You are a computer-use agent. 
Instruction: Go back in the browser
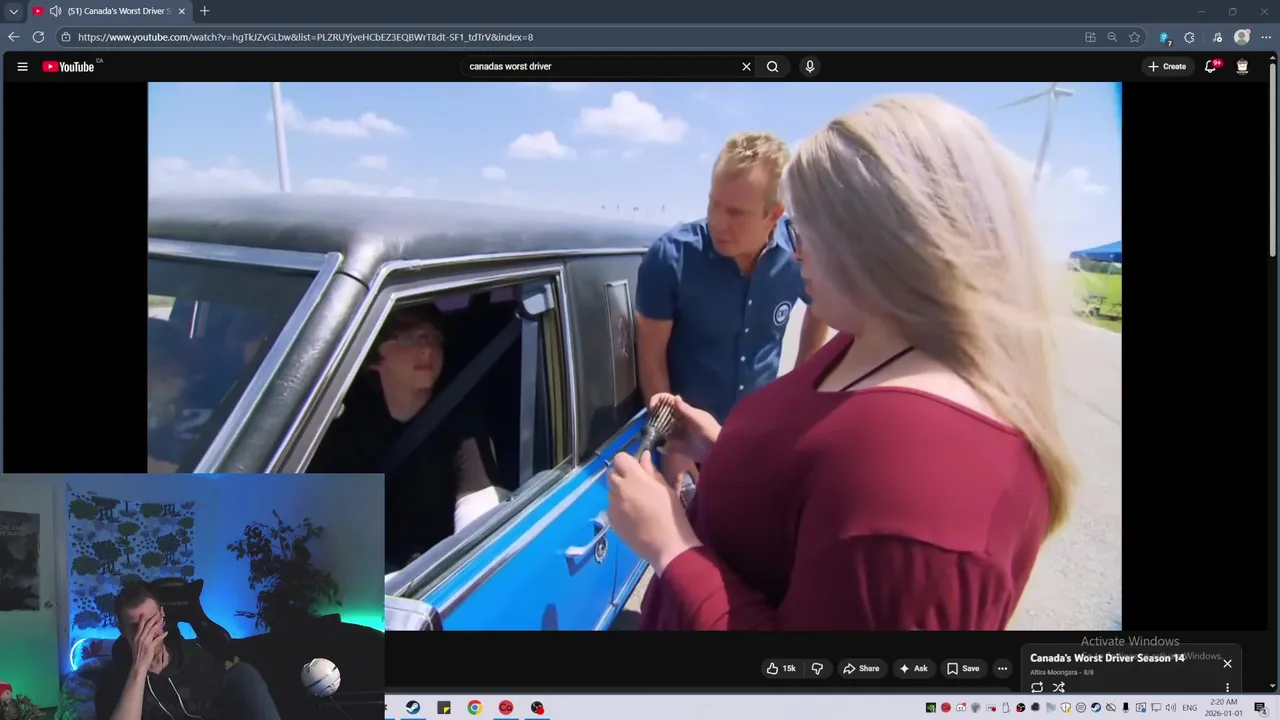[x=13, y=37]
